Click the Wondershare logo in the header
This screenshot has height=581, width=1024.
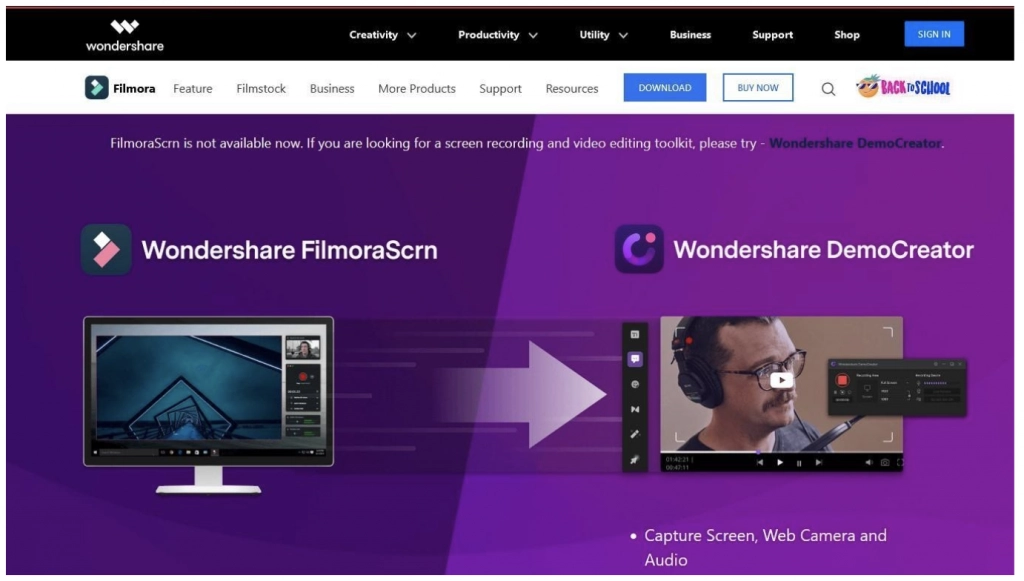[124, 35]
